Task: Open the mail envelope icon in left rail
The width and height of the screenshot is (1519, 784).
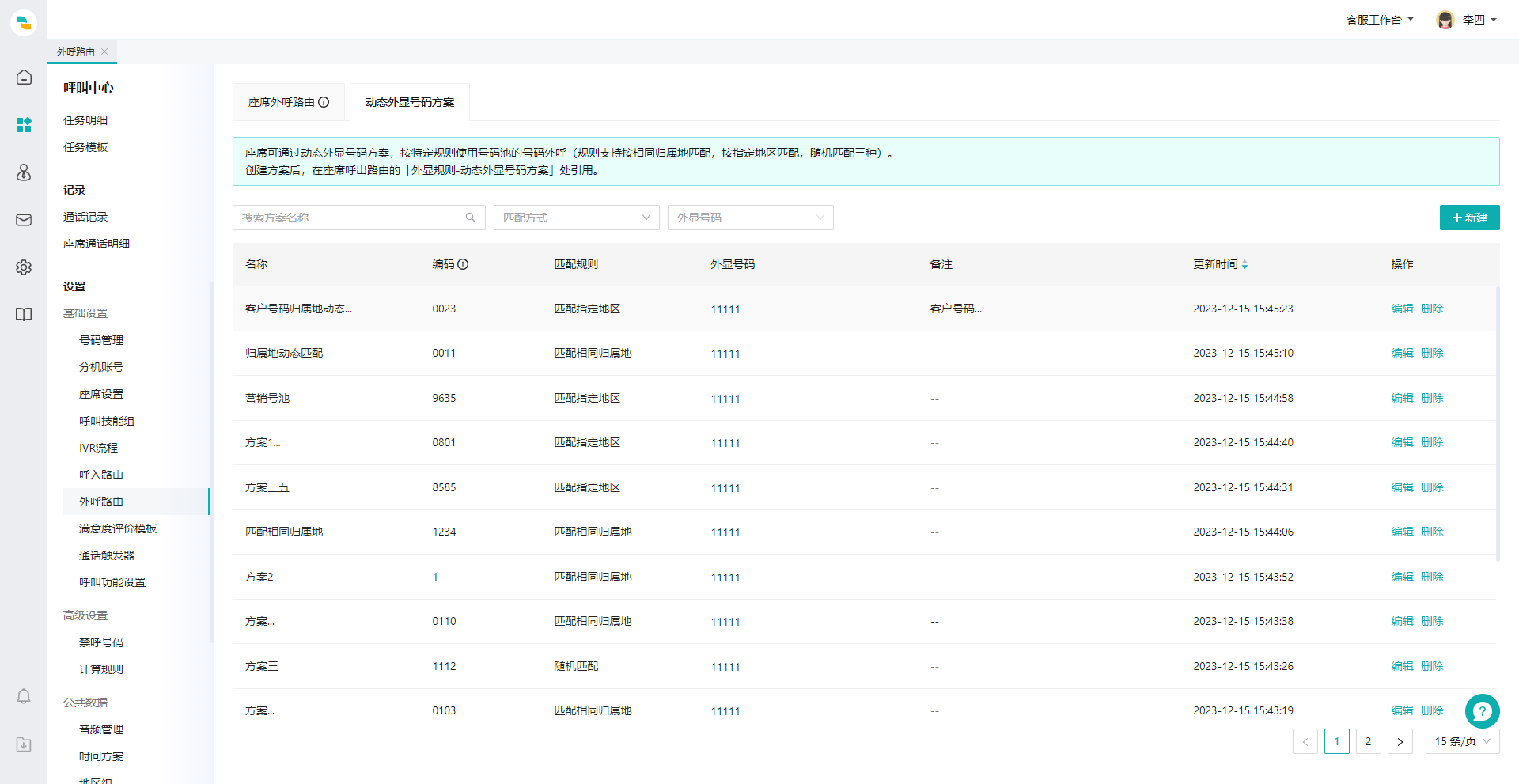Action: click(x=24, y=219)
